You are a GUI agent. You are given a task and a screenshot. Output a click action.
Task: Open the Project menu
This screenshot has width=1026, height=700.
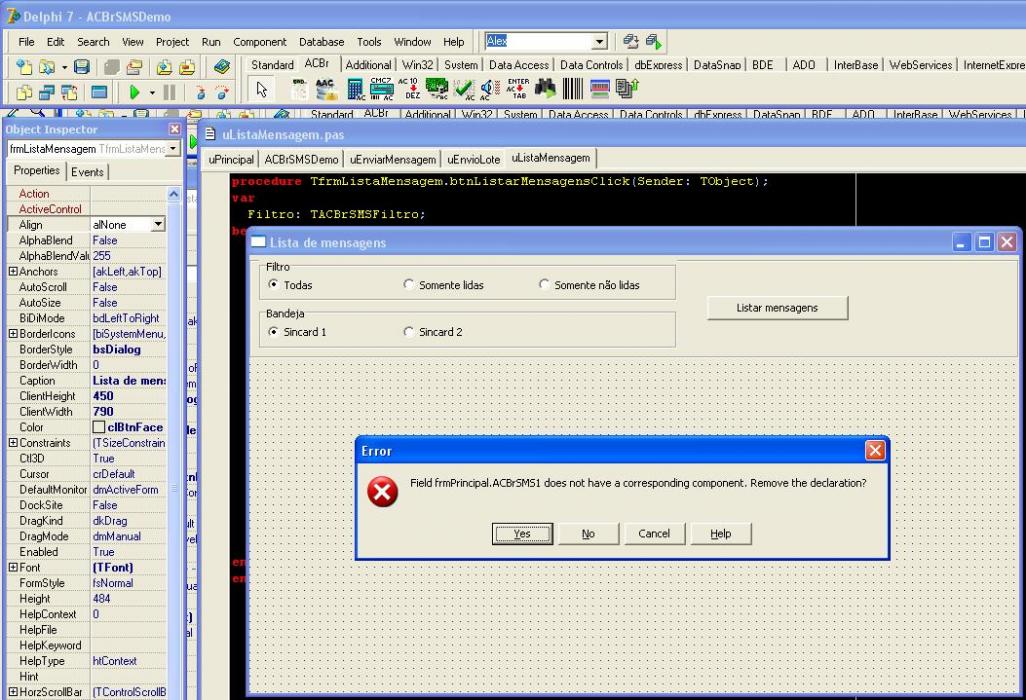coord(172,42)
